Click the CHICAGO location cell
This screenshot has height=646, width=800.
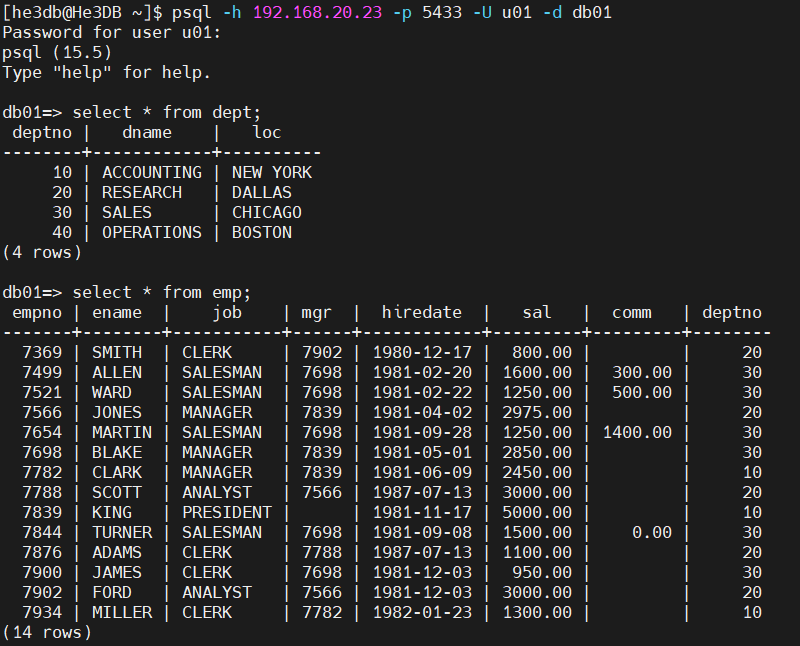point(267,212)
